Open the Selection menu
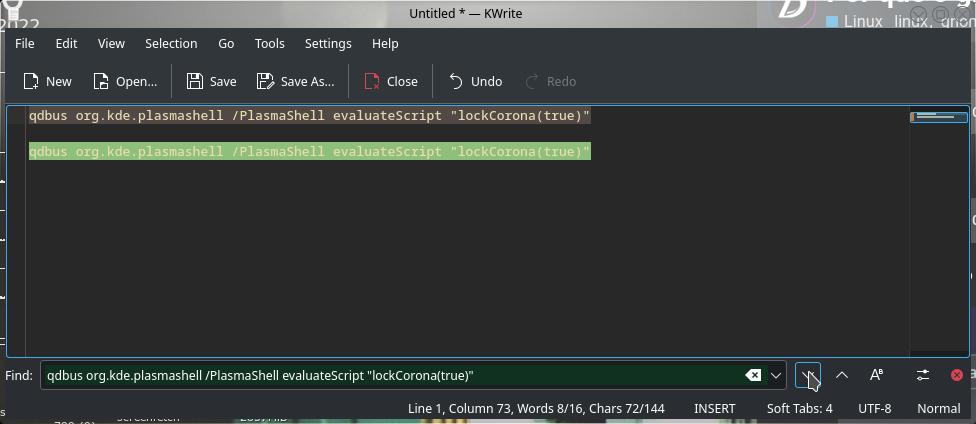The image size is (976, 424). tap(171, 44)
